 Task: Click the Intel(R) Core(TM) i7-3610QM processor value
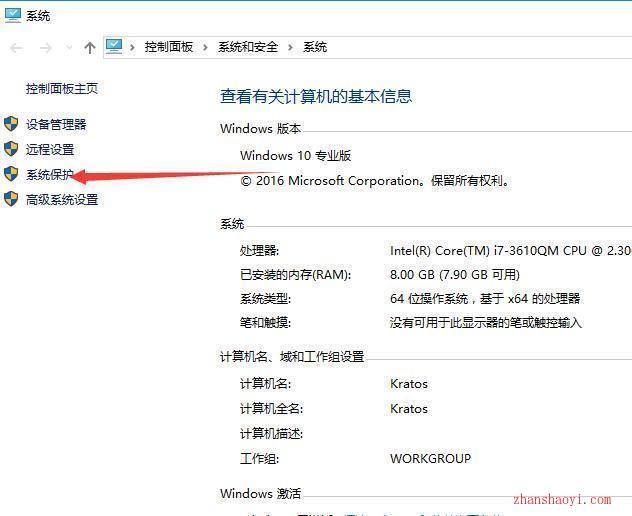(x=511, y=251)
